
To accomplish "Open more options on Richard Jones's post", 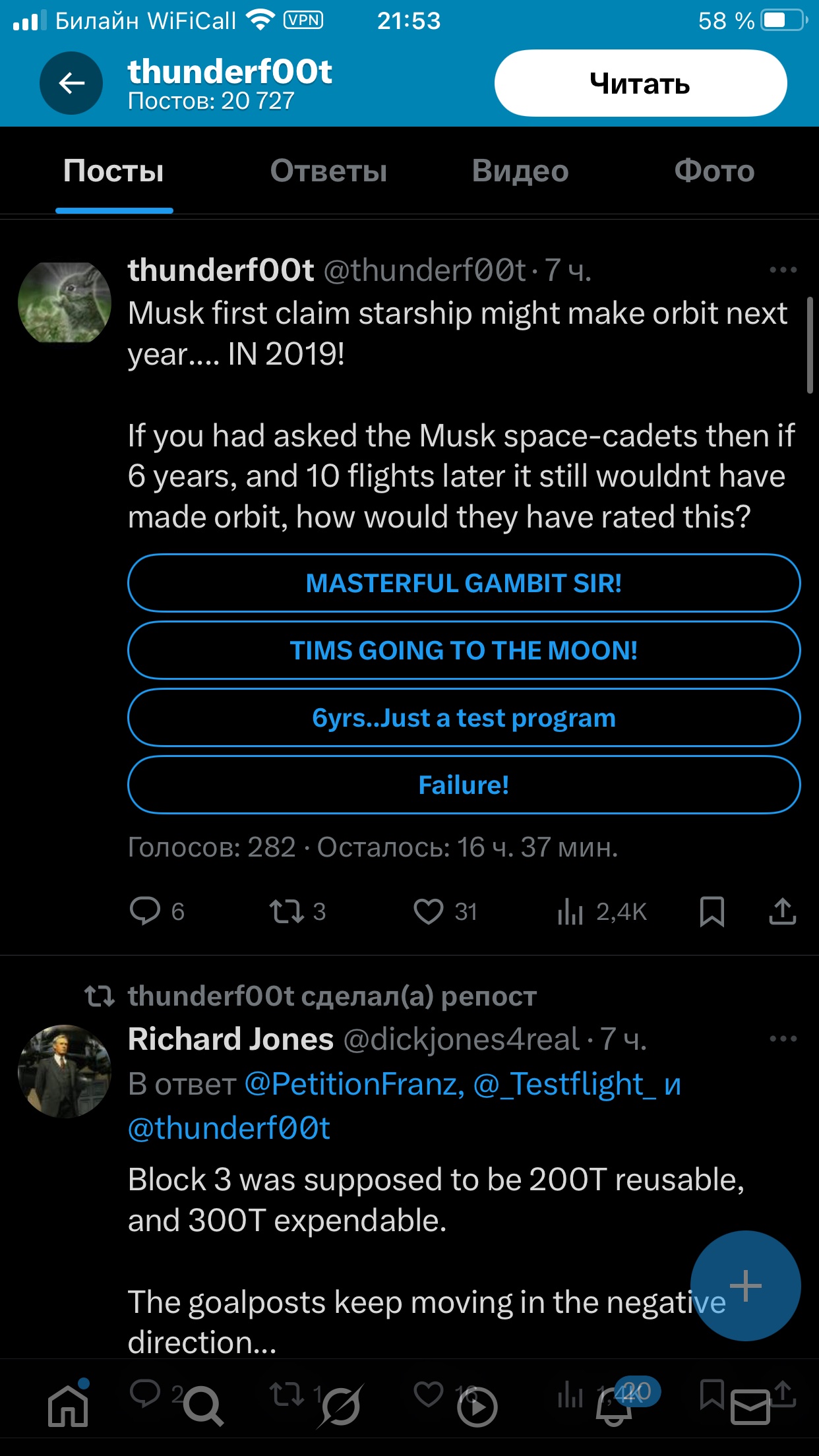I will [x=783, y=1039].
